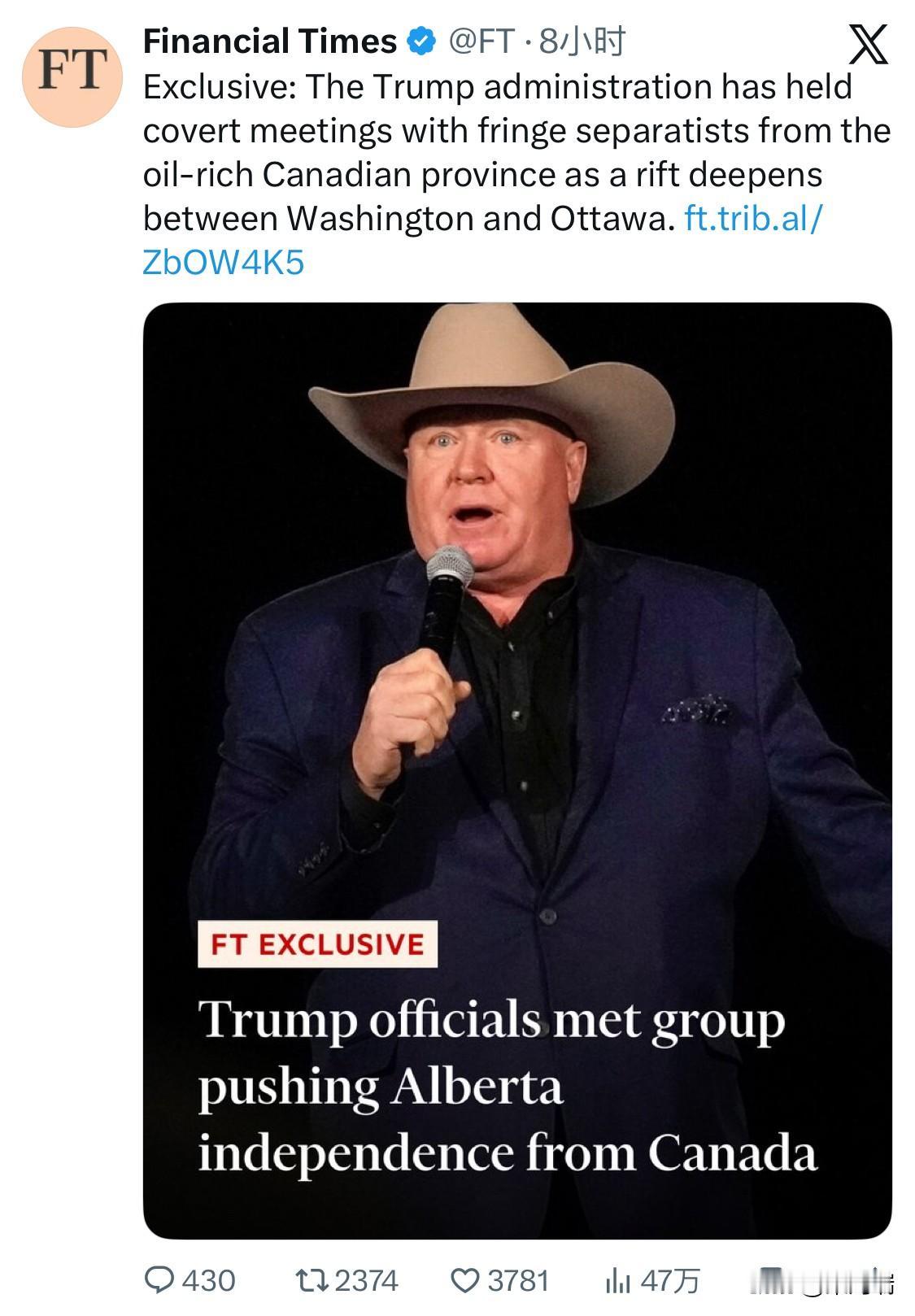Click the 430 replies count

[x=208, y=1281]
